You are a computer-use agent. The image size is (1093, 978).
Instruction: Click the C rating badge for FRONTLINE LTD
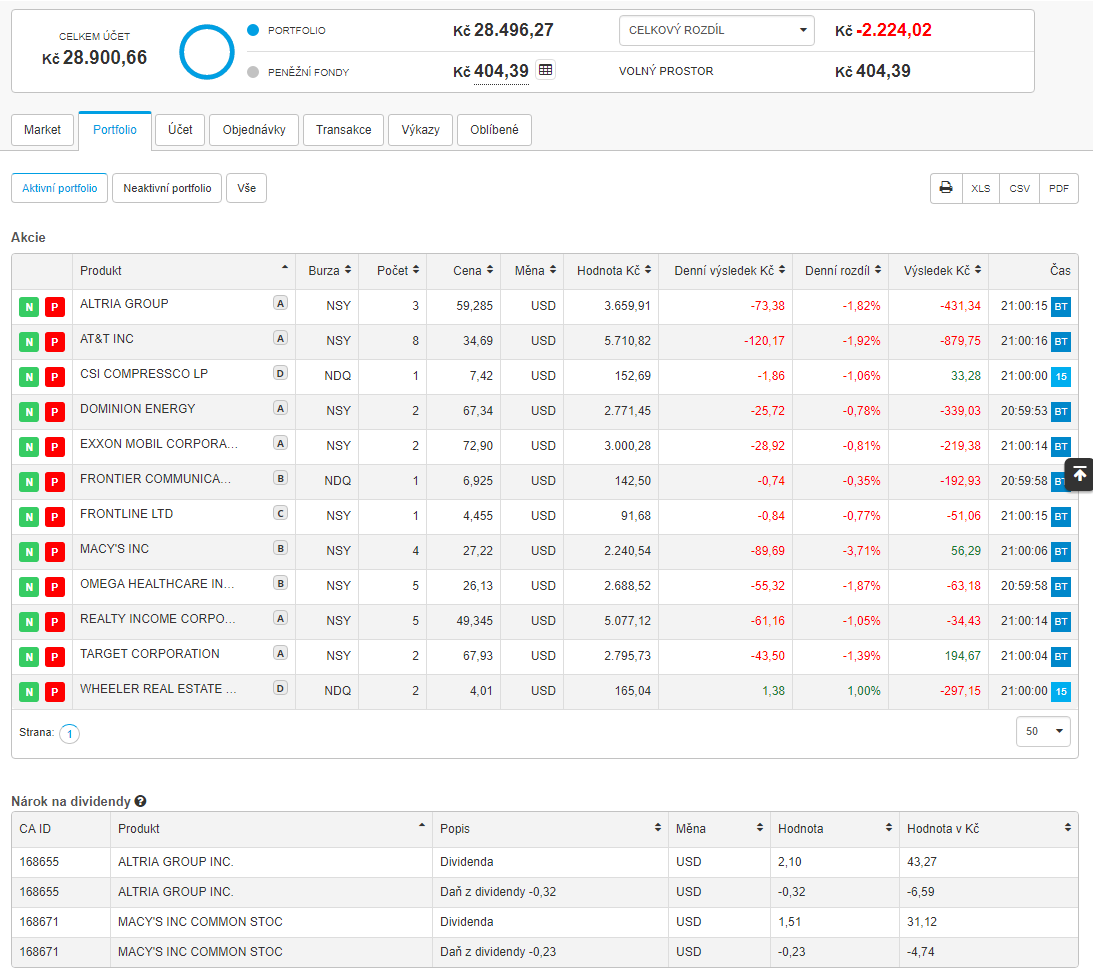click(280, 513)
